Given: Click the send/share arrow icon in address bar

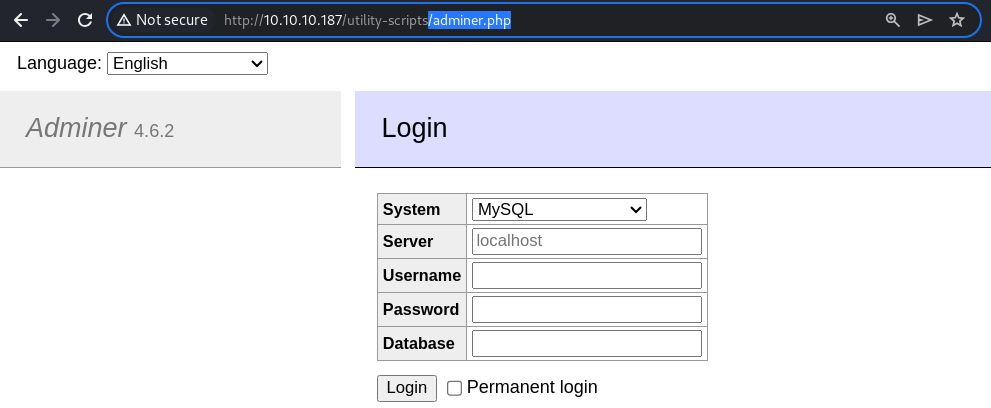Looking at the screenshot, I should coord(925,20).
